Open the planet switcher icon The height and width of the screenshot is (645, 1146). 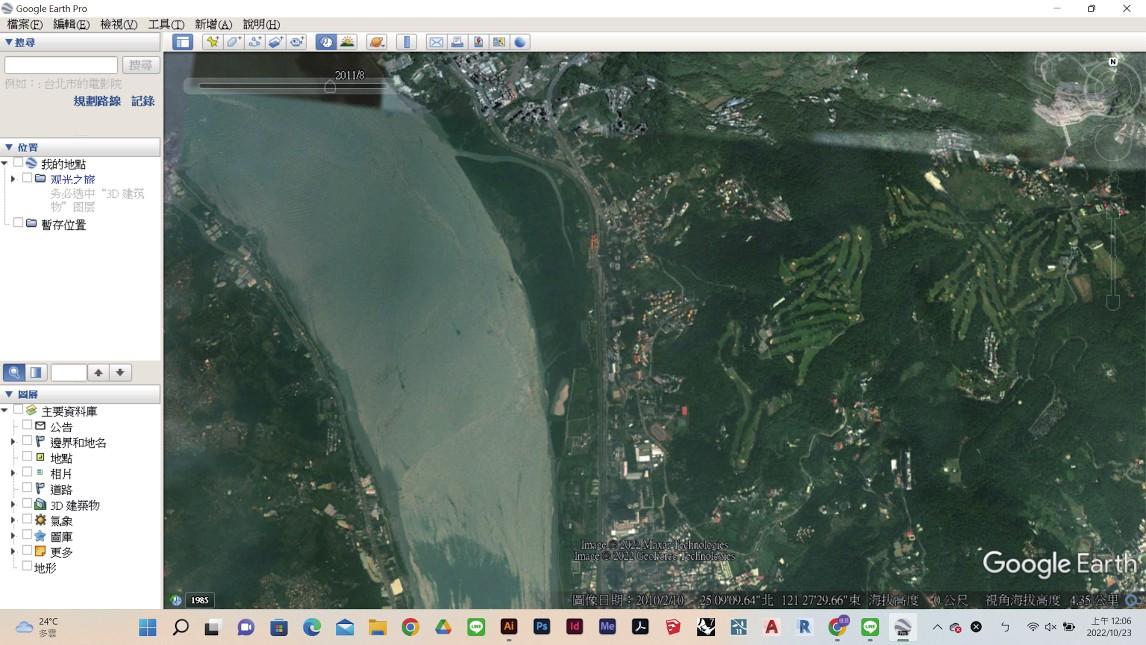tap(376, 42)
